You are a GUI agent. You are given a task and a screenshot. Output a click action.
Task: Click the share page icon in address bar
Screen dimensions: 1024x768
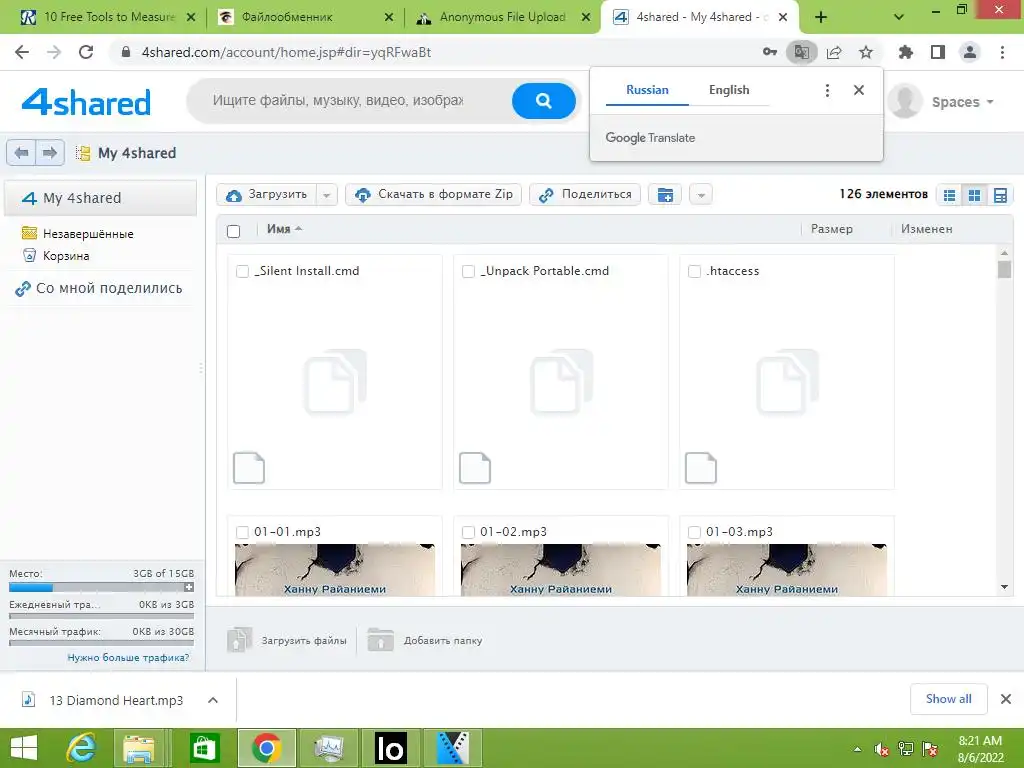(834, 52)
